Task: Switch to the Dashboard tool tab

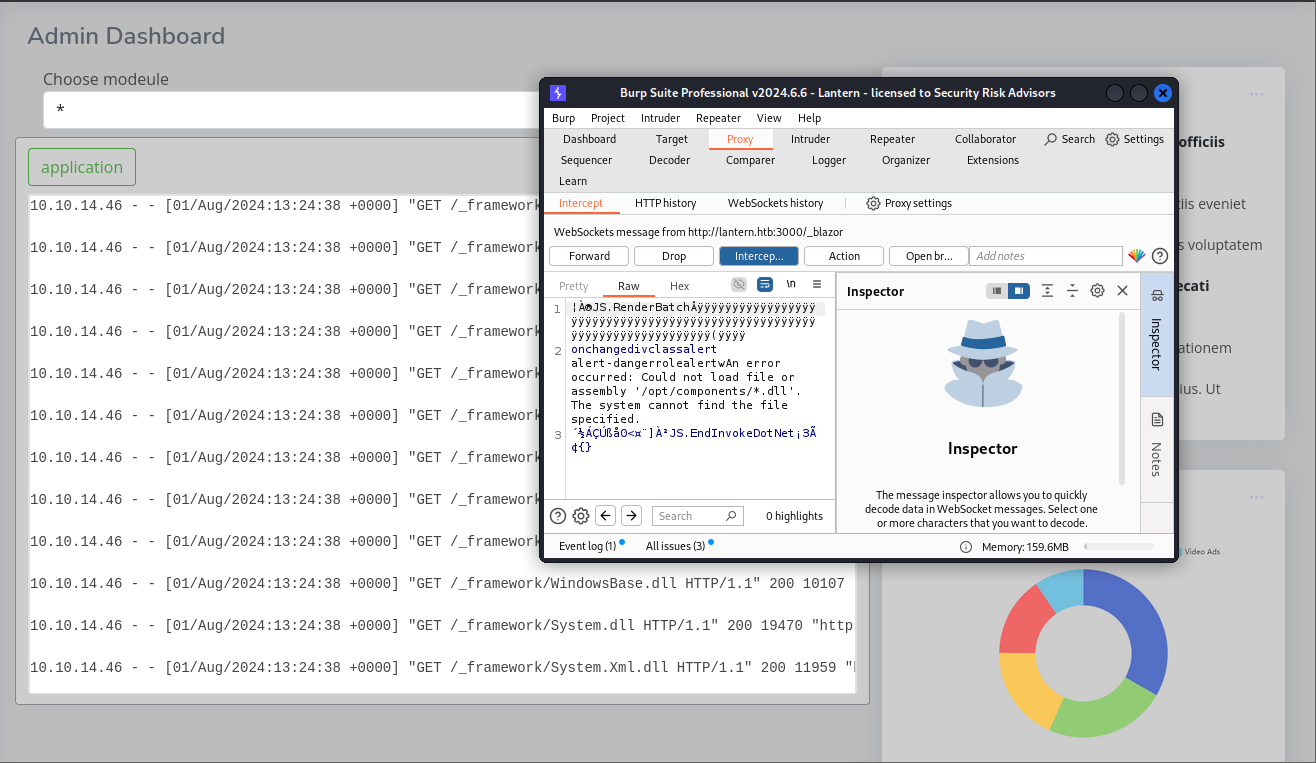Action: click(589, 139)
